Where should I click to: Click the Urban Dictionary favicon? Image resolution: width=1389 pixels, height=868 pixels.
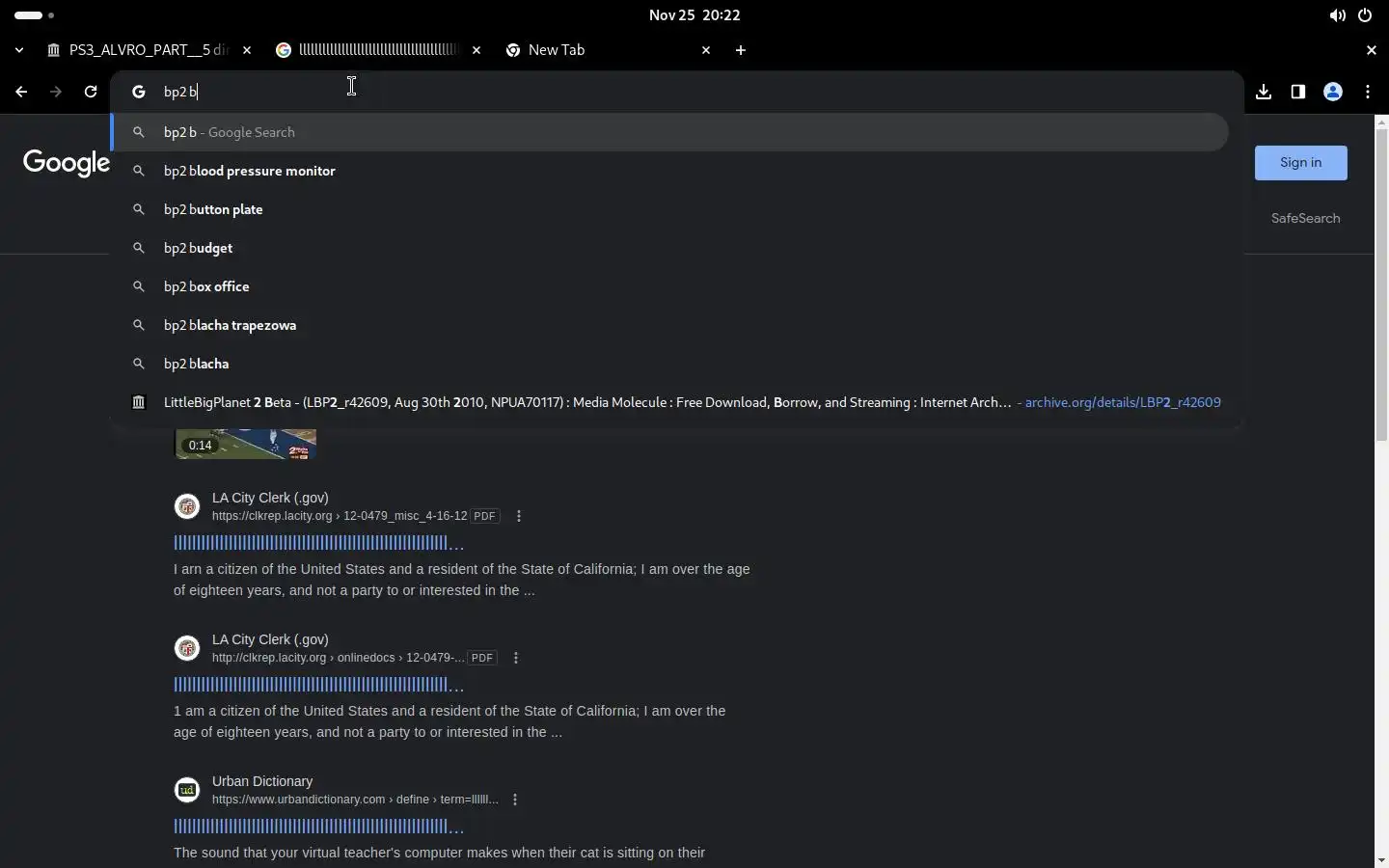pyautogui.click(x=187, y=790)
